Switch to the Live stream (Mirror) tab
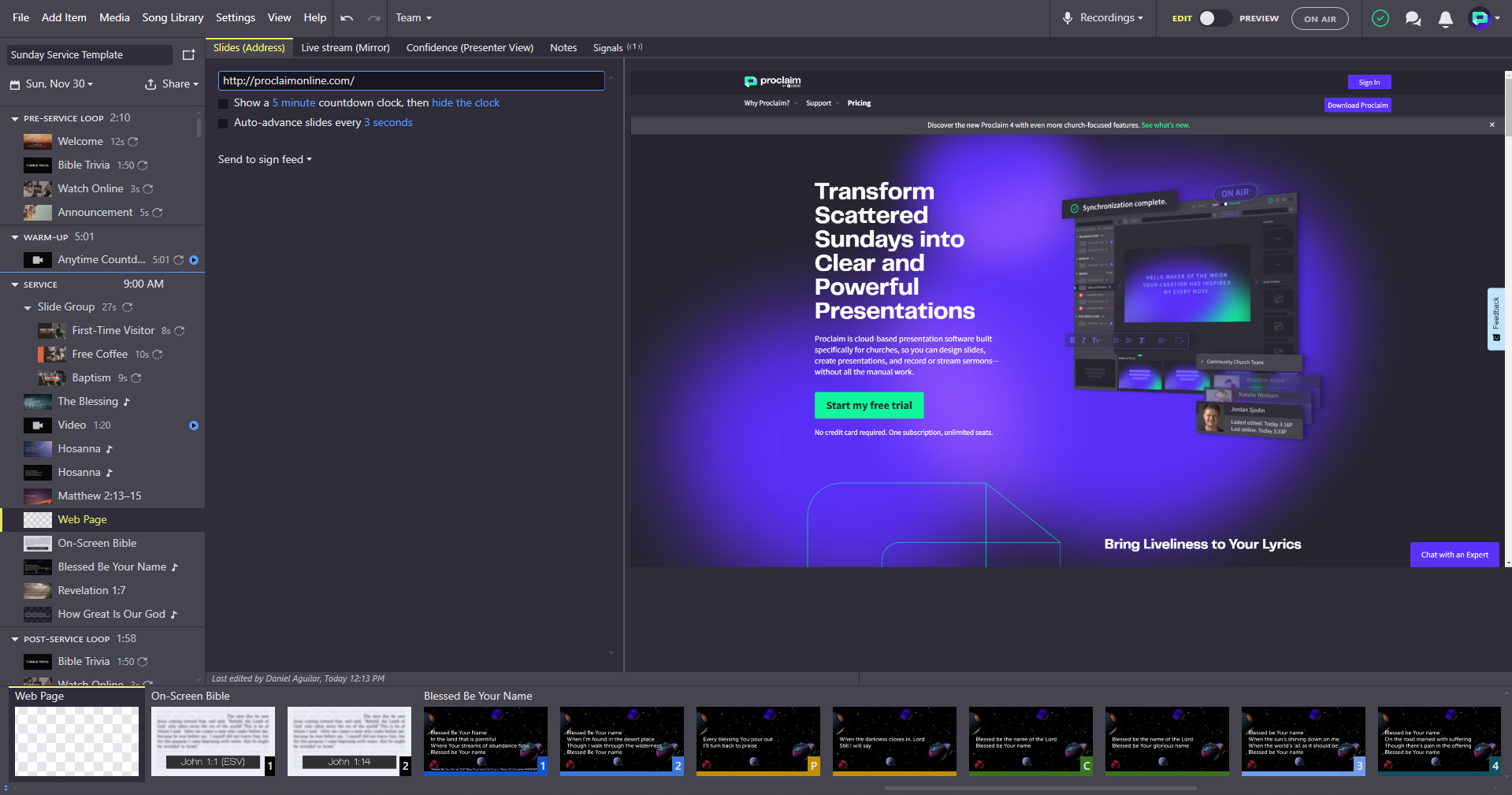This screenshot has height=795, width=1512. pyautogui.click(x=345, y=48)
